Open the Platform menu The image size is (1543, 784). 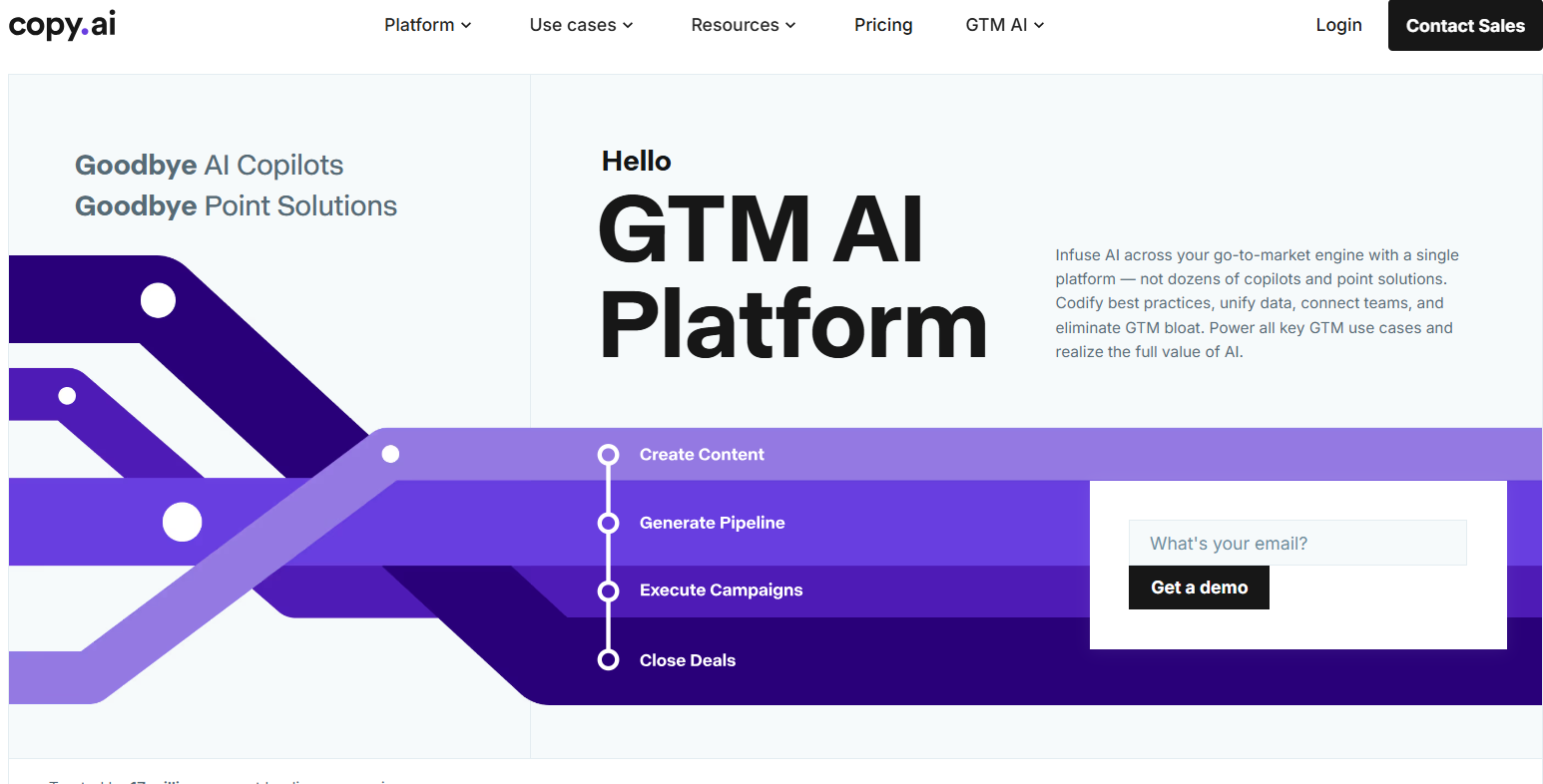click(x=427, y=25)
